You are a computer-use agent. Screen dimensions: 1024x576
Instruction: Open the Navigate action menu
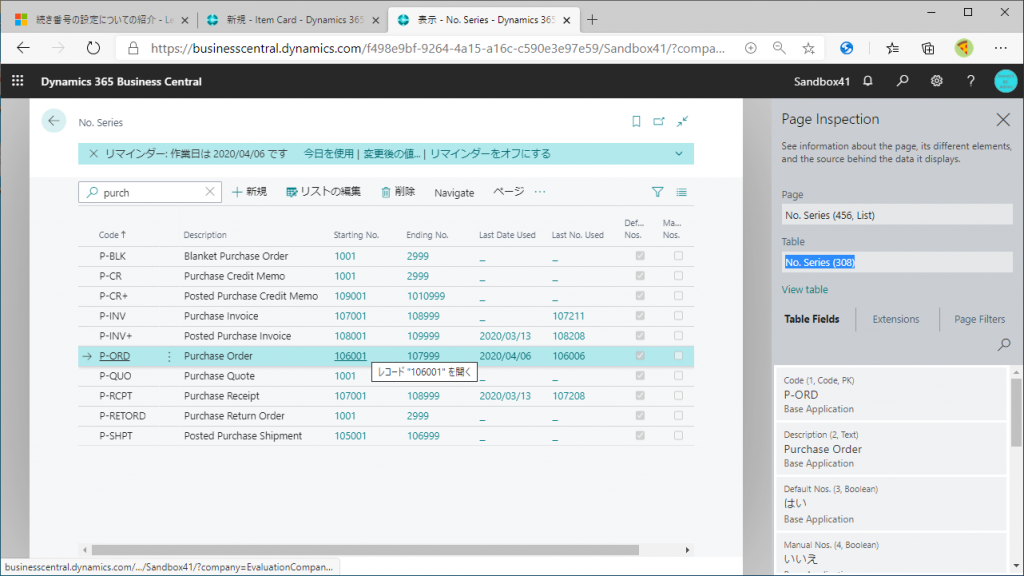point(454,193)
